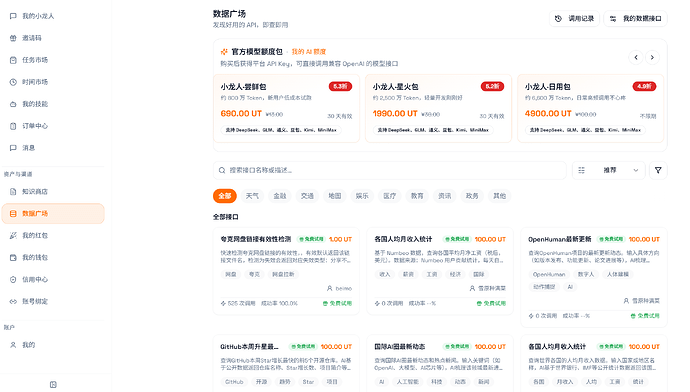Image resolution: width=690 pixels, height=392 pixels.
Task: Click 1990.00 UT price on 星火包
Action: pyautogui.click(x=395, y=114)
